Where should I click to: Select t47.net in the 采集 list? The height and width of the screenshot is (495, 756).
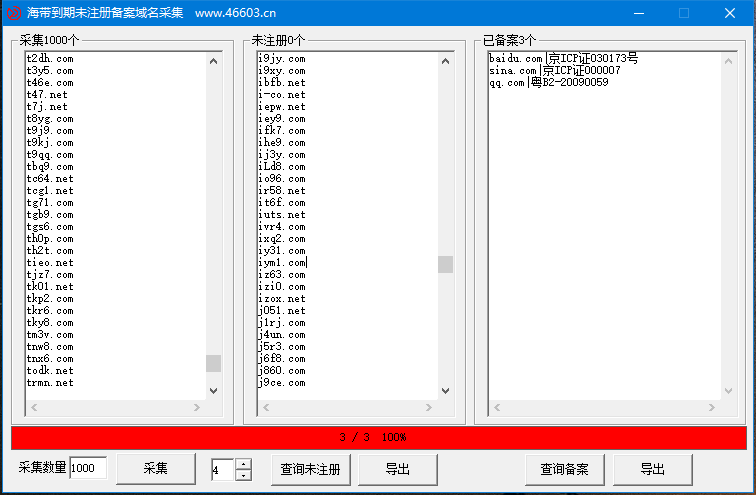pos(47,95)
